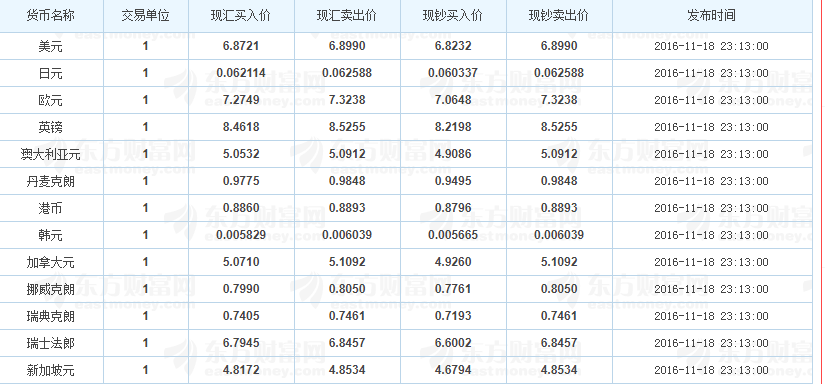Viewport: 825px width, 384px height.
Task: Click the 7.0648 value for 欧元
Action: [x=453, y=100]
